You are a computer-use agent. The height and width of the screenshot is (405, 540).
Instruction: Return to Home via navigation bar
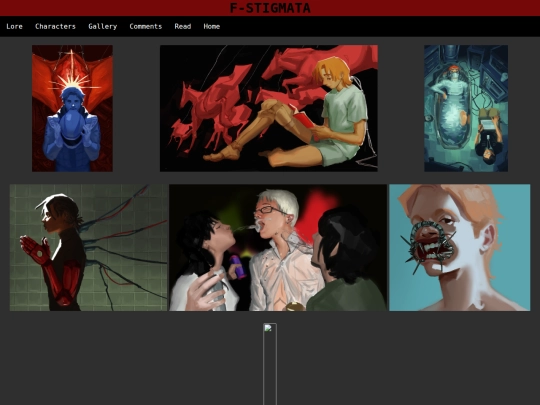pos(211,27)
